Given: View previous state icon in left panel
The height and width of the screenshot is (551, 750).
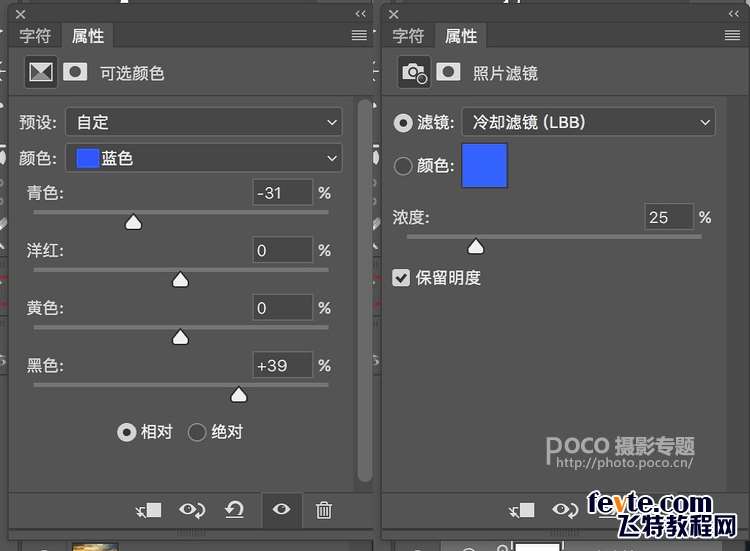Looking at the screenshot, I should pos(192,510).
